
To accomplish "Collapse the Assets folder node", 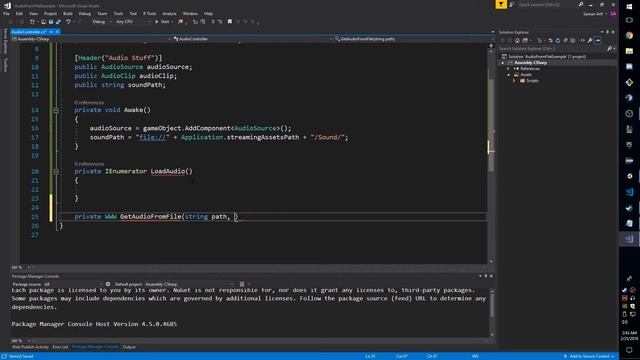I will [x=509, y=75].
